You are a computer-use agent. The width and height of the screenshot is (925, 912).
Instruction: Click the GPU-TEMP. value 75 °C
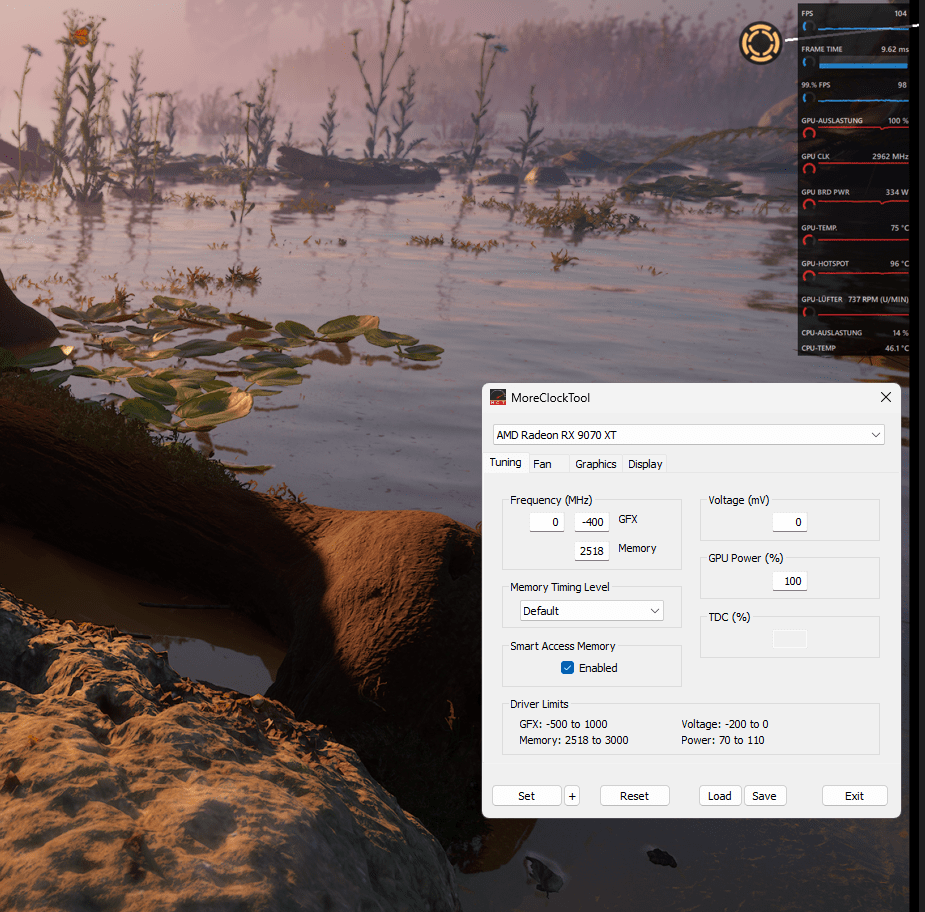900,228
